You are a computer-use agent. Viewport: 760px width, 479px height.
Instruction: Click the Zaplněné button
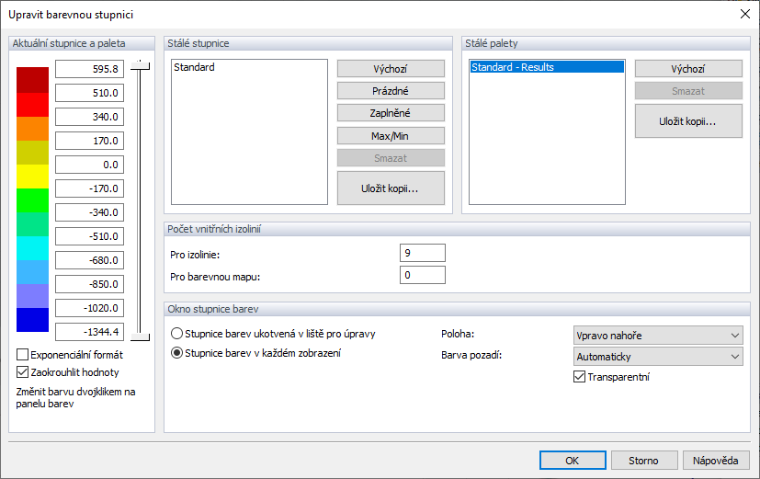[391, 113]
